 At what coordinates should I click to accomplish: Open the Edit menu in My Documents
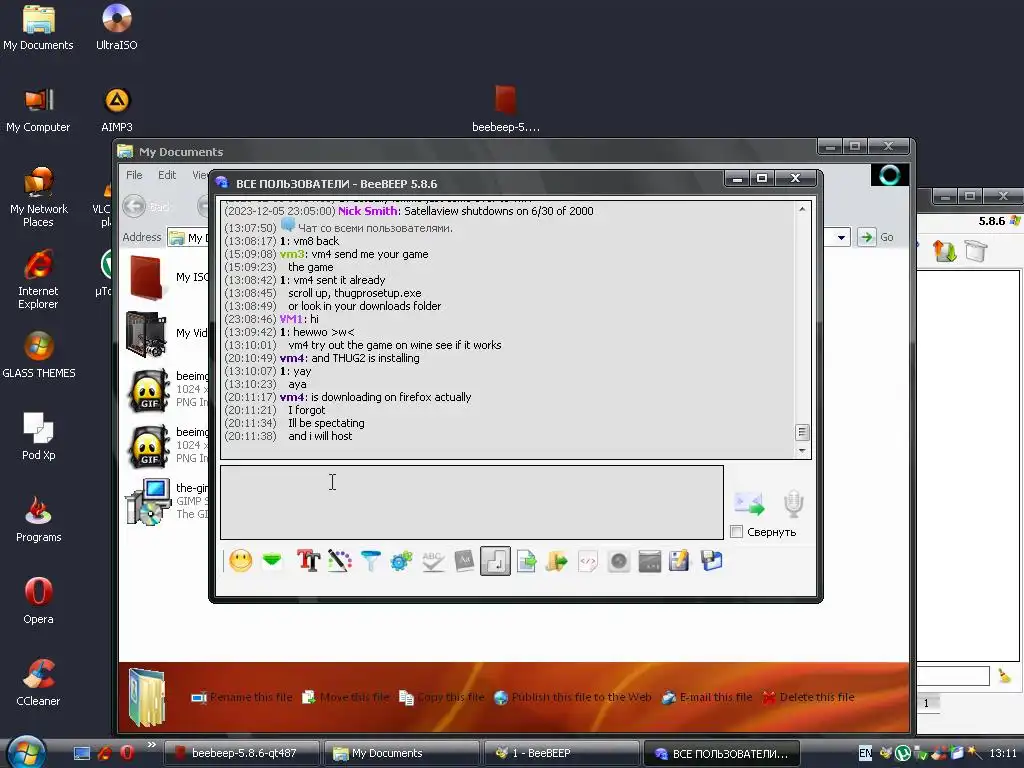[167, 175]
